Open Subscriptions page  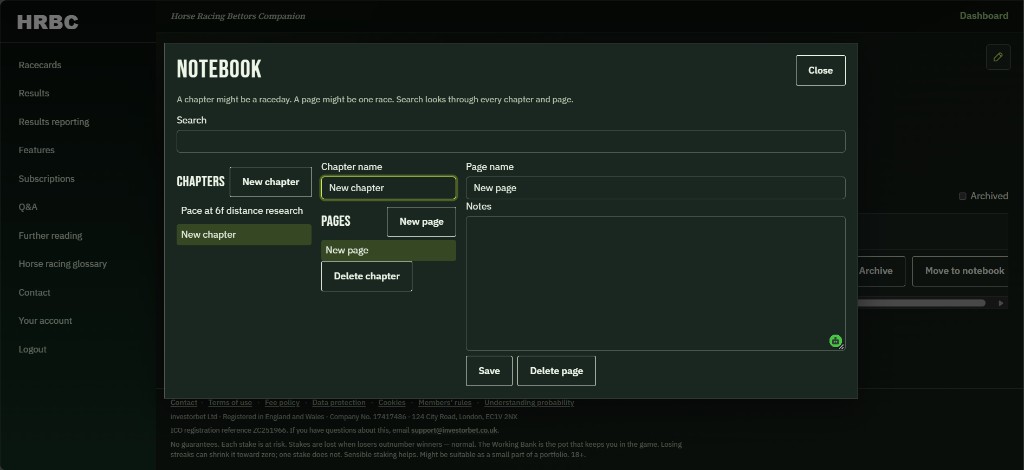(46, 179)
